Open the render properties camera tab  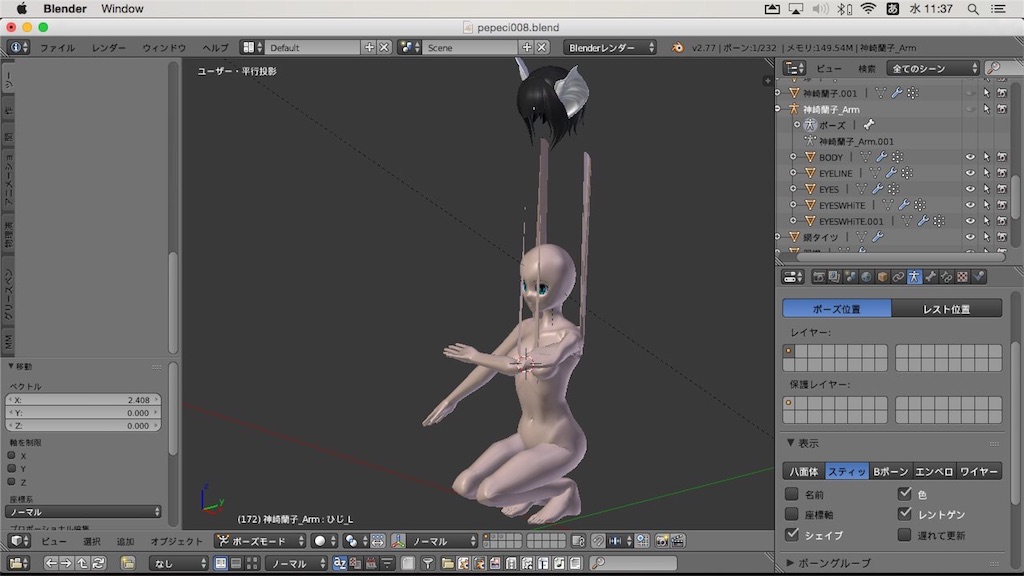[x=818, y=277]
